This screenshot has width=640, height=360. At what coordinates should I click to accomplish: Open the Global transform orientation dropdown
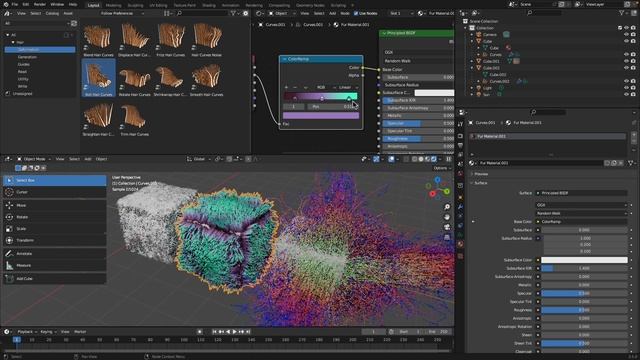tap(199, 159)
